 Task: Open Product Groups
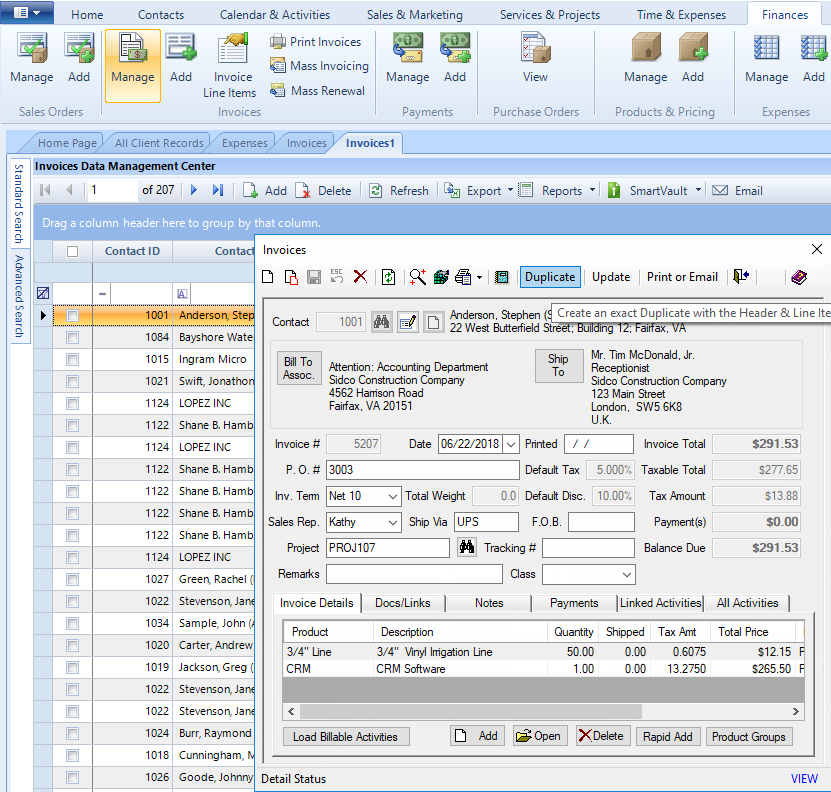[x=748, y=736]
